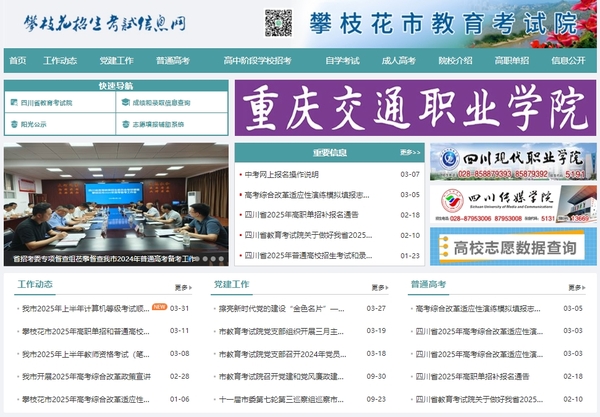The height and width of the screenshot is (417, 600).
Task: Click the 四川现代职业学院 logo emblem
Action: (x=449, y=159)
